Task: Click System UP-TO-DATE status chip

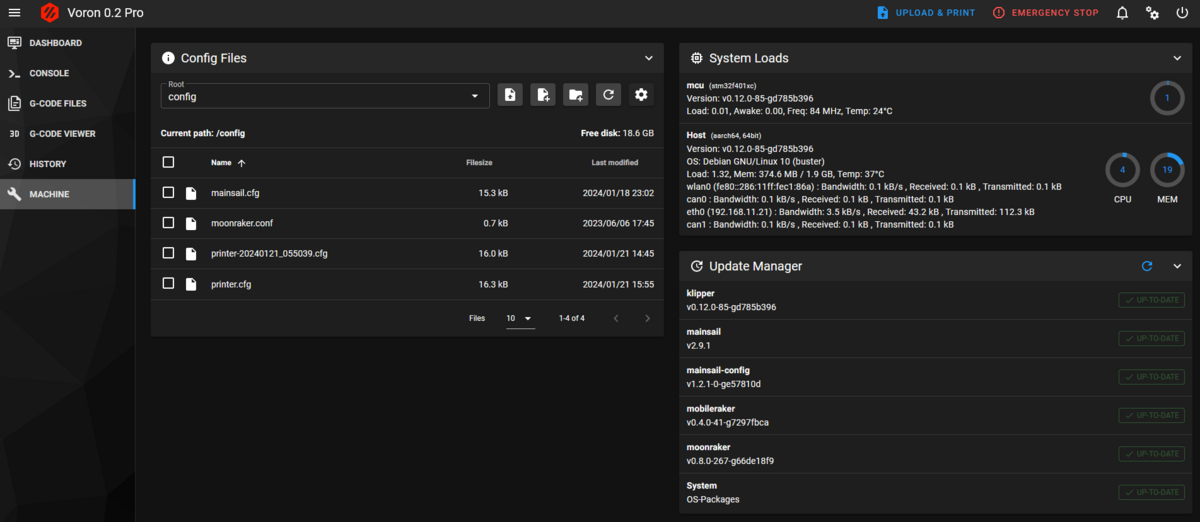Action: click(1151, 492)
